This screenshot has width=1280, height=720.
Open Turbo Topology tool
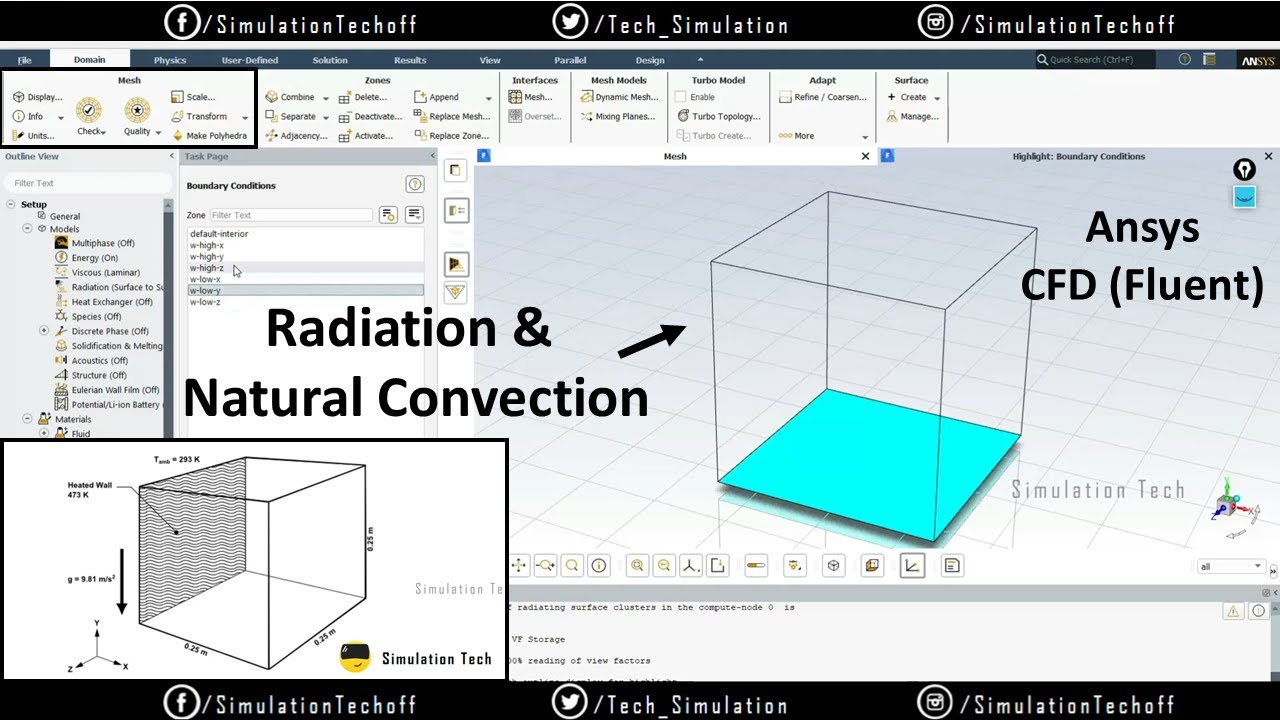[719, 116]
